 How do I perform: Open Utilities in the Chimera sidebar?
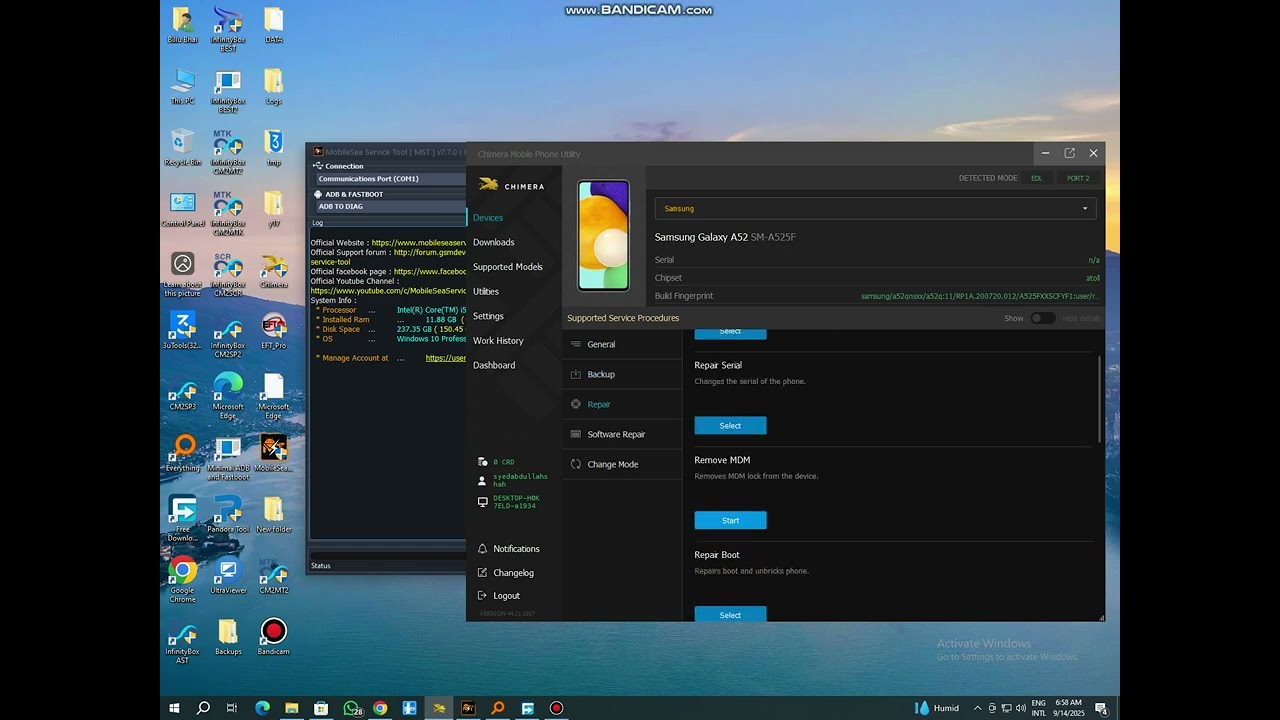[486, 292]
